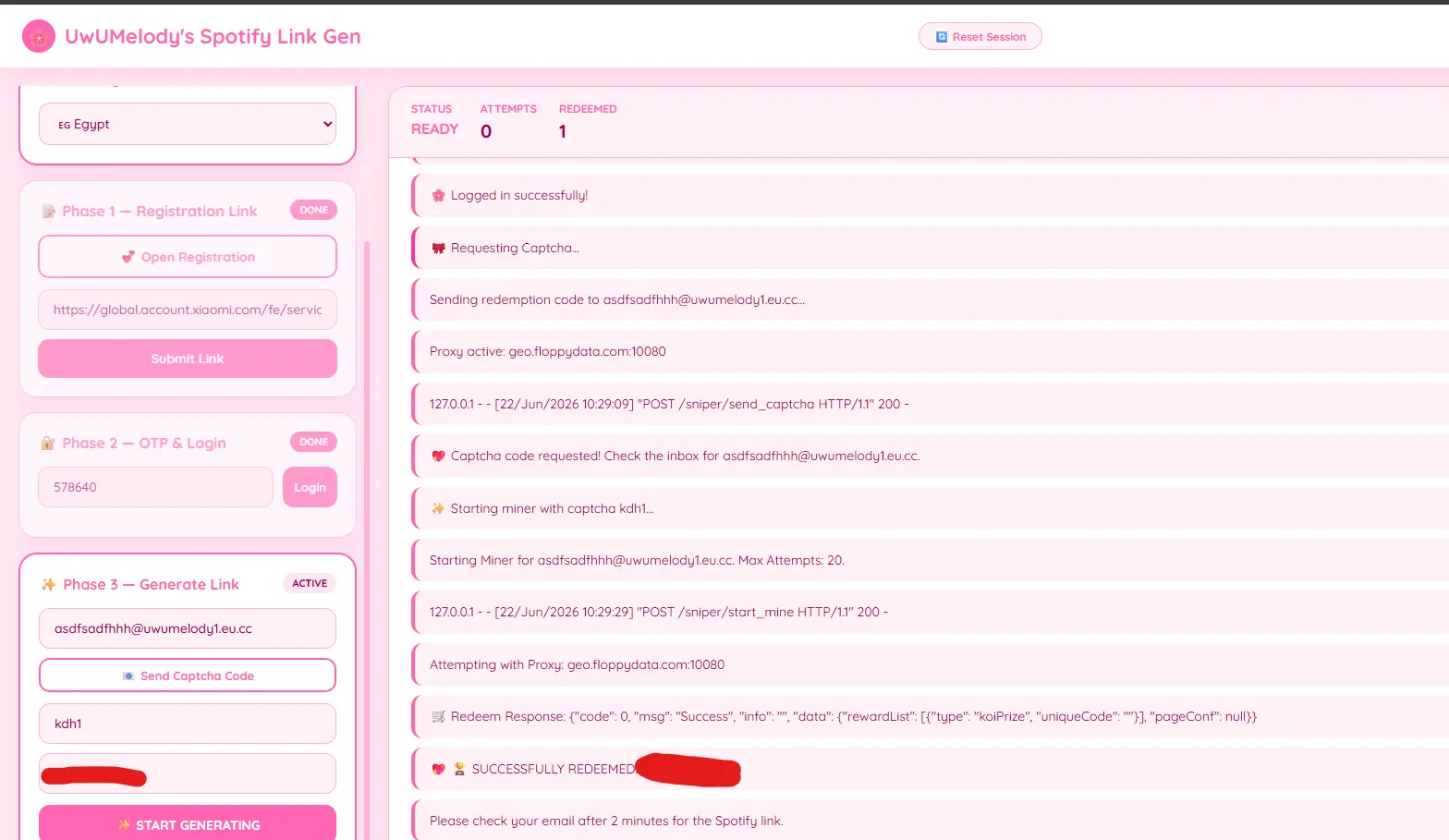Click the mail icon in Send Captcha Code
This screenshot has width=1449, height=840.
click(128, 676)
